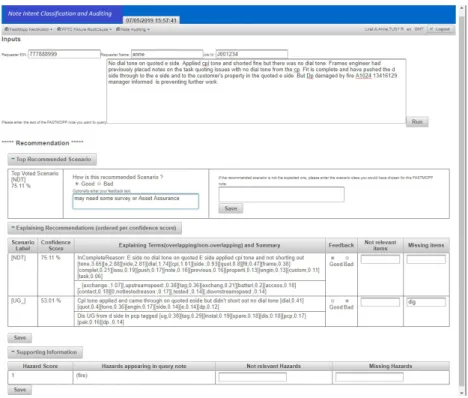Open the FFTC Failure RootCause menu
The height and width of the screenshot is (398, 468).
pyautogui.click(x=84, y=29)
